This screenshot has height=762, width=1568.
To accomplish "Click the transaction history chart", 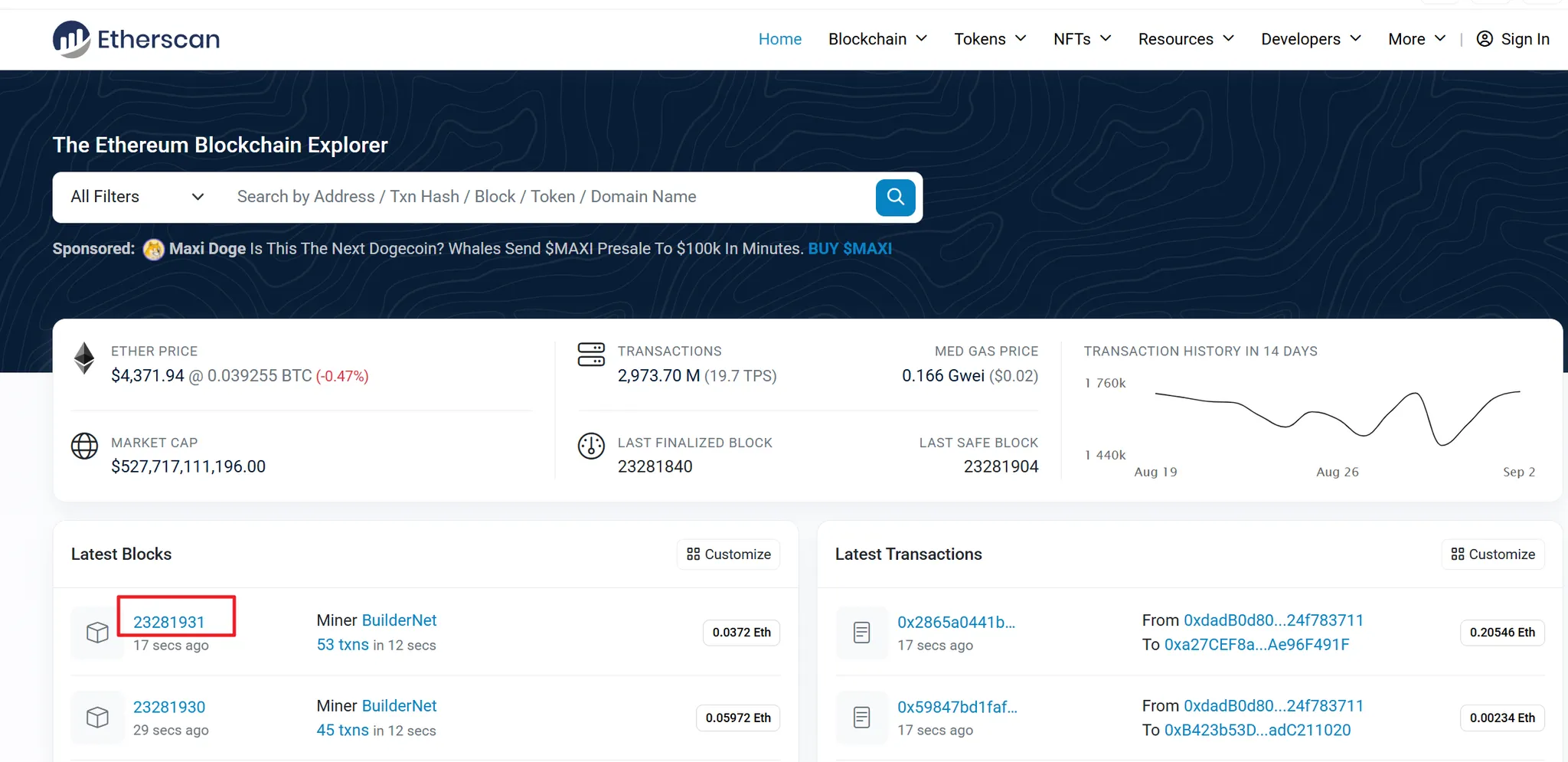I will tap(1336, 420).
